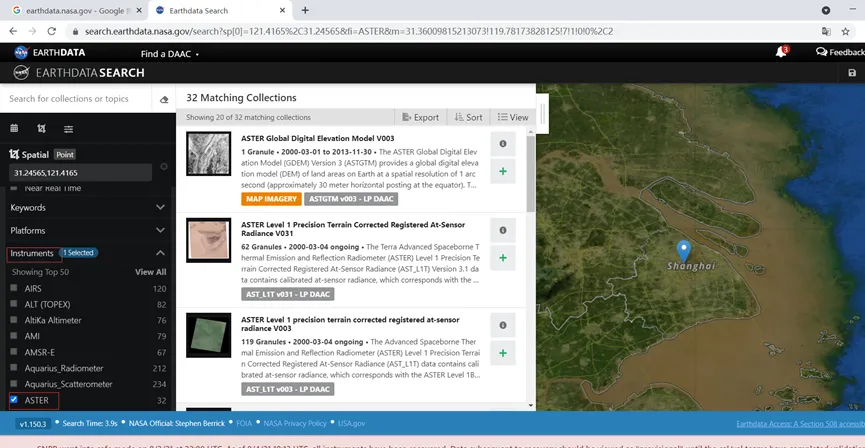The width and height of the screenshot is (865, 448).
Task: Add AST_L1T V031 collection to project
Action: click(x=503, y=258)
